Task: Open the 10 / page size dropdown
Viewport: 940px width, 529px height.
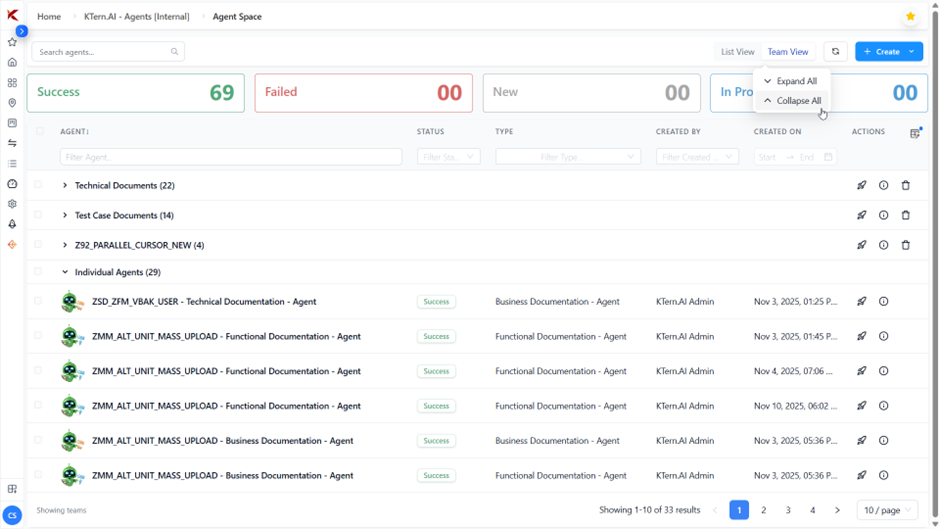Action: (x=886, y=510)
